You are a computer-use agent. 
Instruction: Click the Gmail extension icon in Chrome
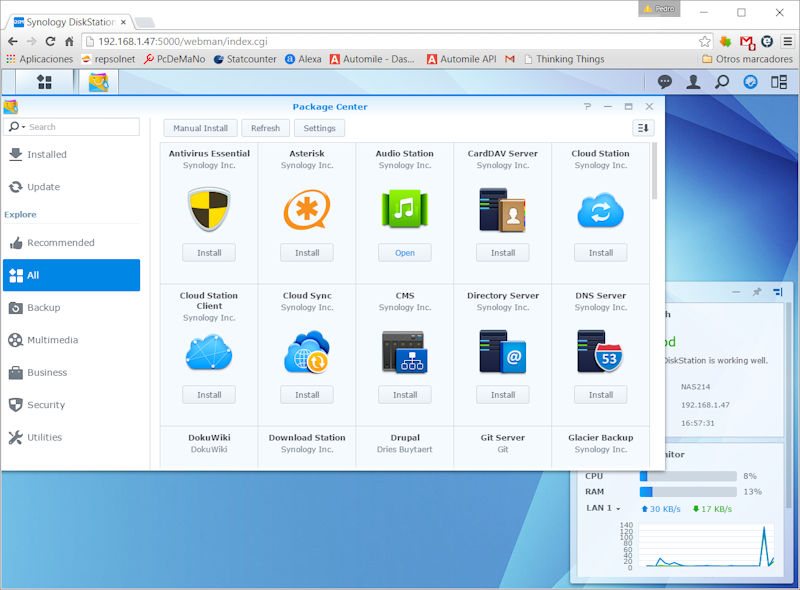(747, 42)
